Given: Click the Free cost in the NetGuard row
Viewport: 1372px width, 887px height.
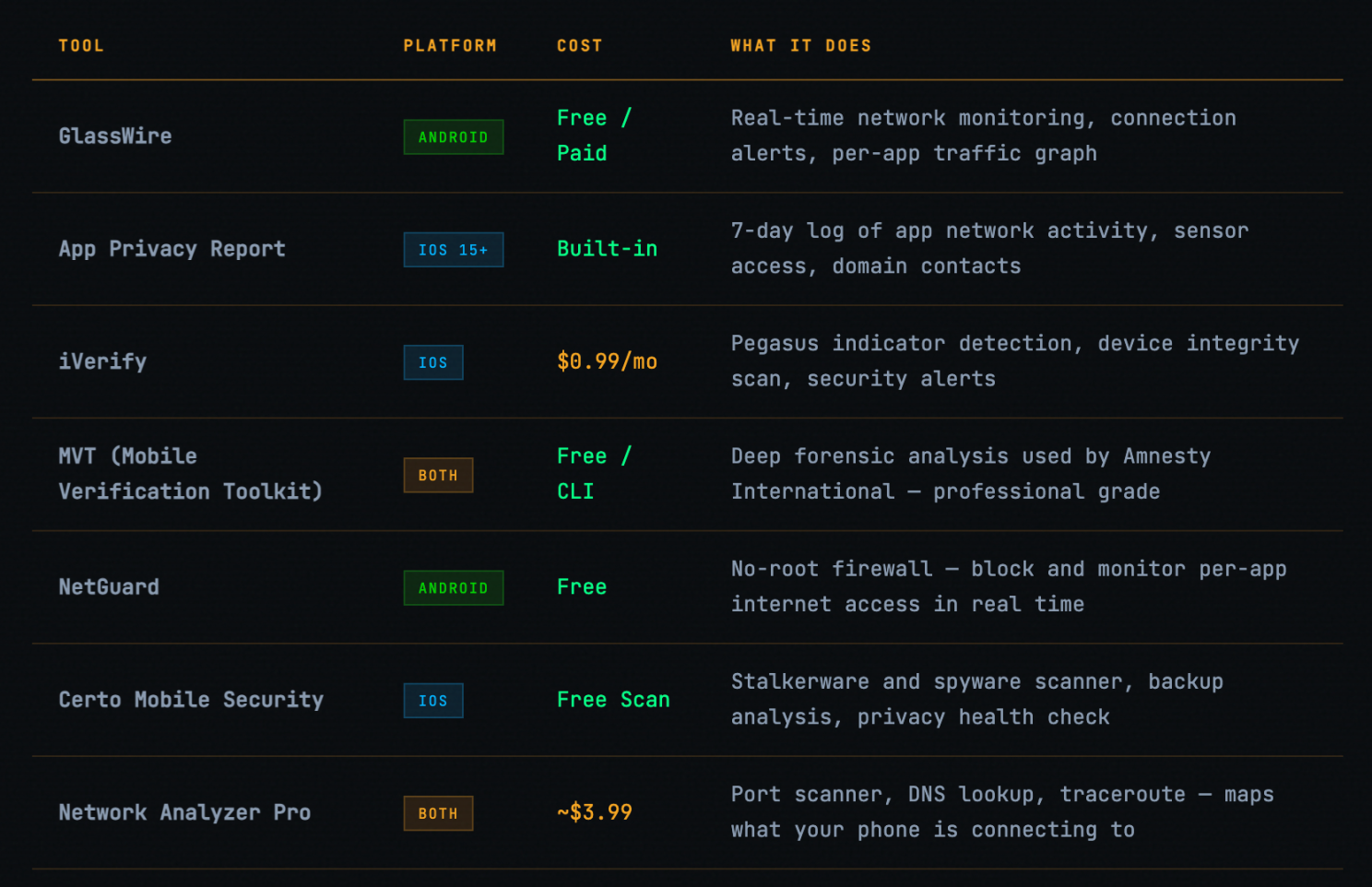Looking at the screenshot, I should [x=582, y=587].
